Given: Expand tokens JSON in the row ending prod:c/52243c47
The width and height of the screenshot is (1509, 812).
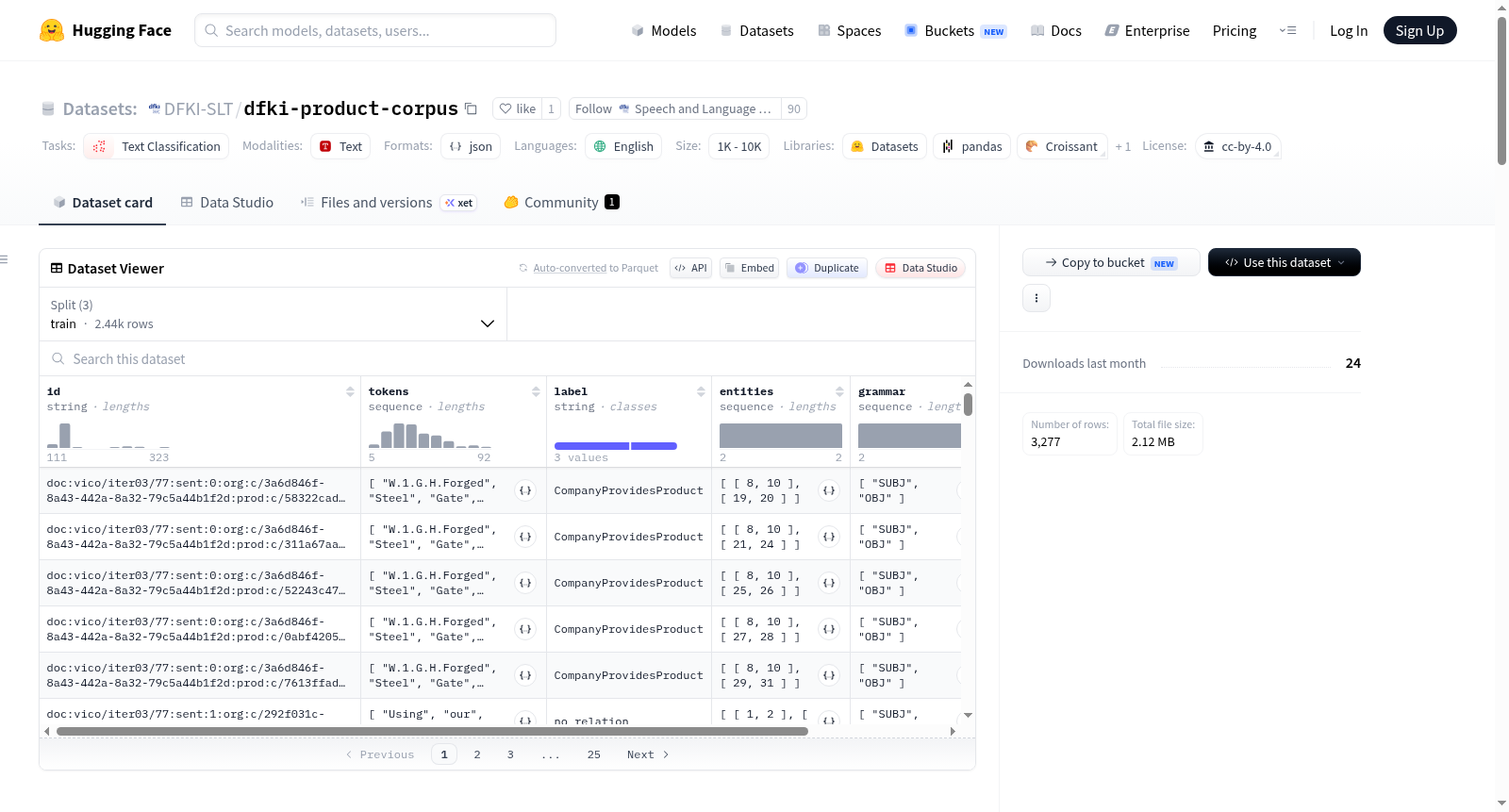Looking at the screenshot, I should 525,583.
